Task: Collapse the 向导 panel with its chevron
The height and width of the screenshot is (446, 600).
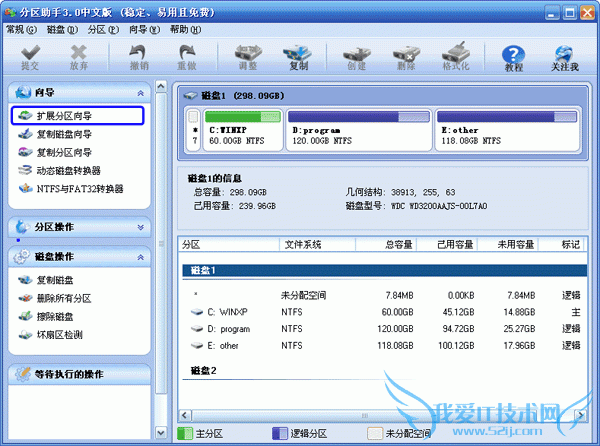Action: click(x=140, y=93)
